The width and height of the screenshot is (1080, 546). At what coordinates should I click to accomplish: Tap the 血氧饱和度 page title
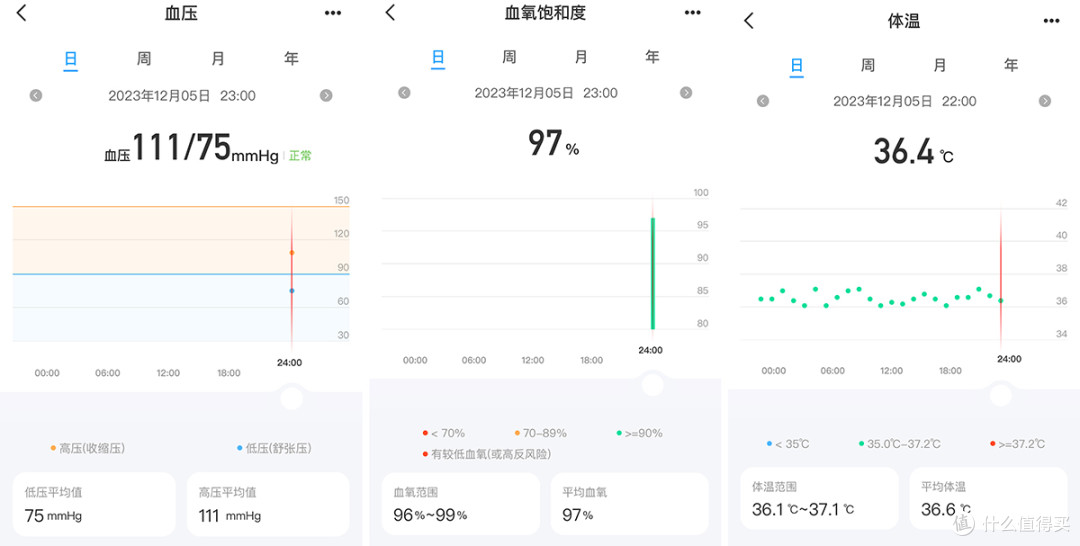[x=545, y=12]
